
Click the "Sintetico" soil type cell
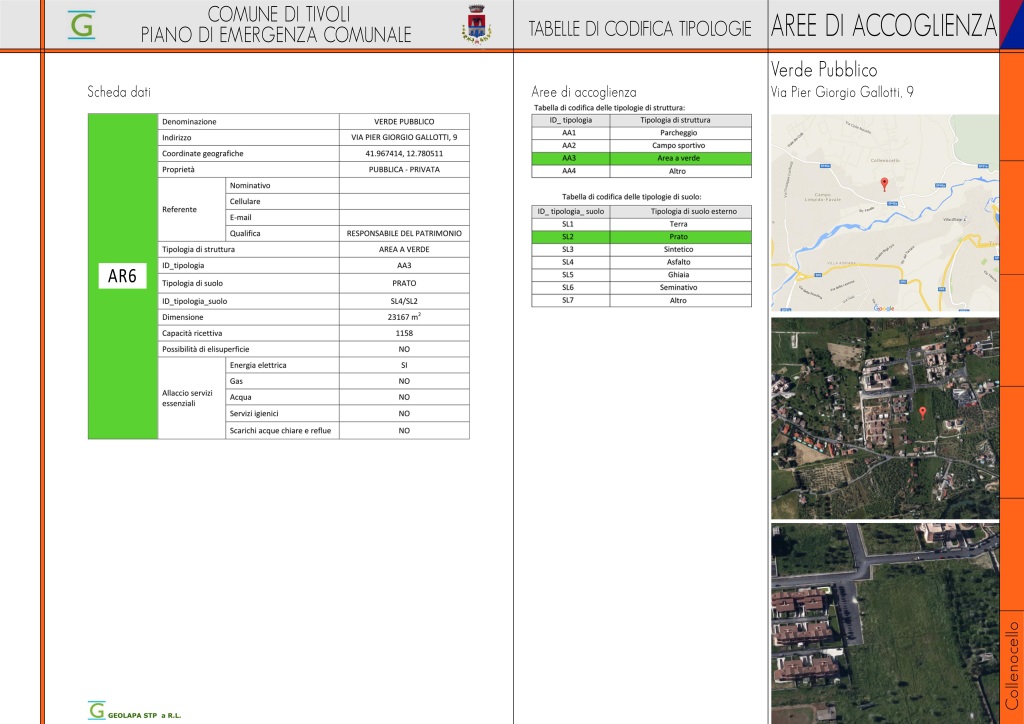[679, 249]
